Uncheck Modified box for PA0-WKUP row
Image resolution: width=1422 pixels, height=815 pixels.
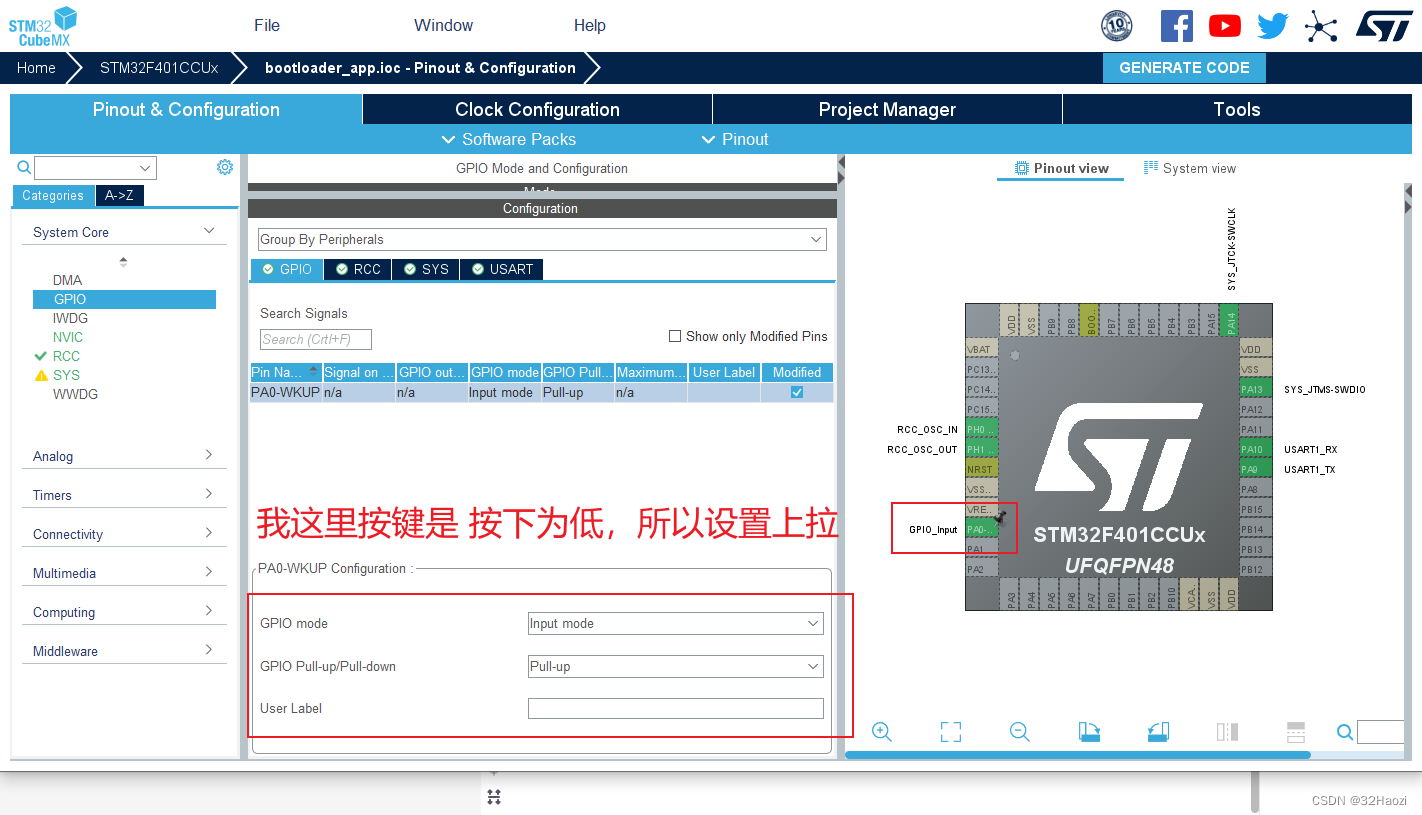pos(797,392)
